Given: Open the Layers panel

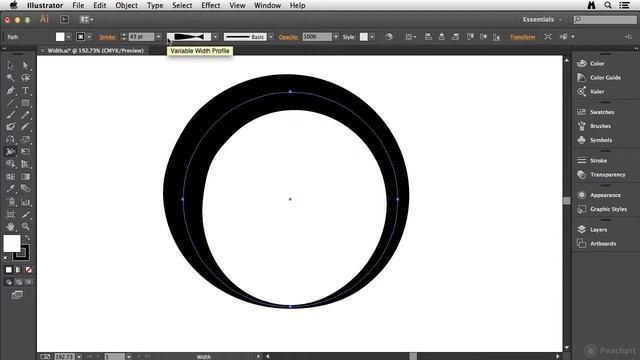Looking at the screenshot, I should pyautogui.click(x=598, y=229).
